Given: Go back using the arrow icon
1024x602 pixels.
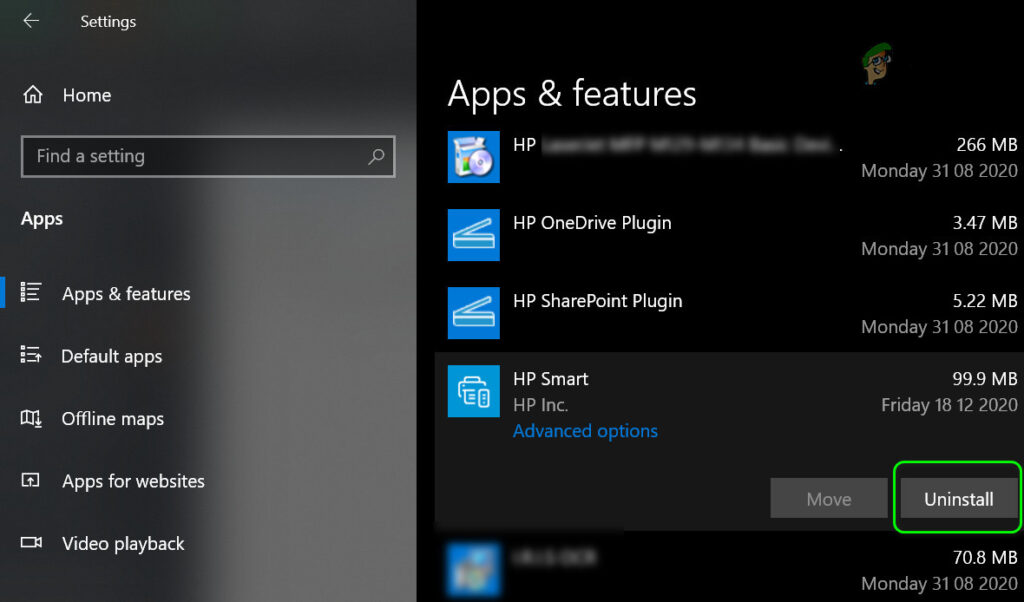Looking at the screenshot, I should click(31, 21).
